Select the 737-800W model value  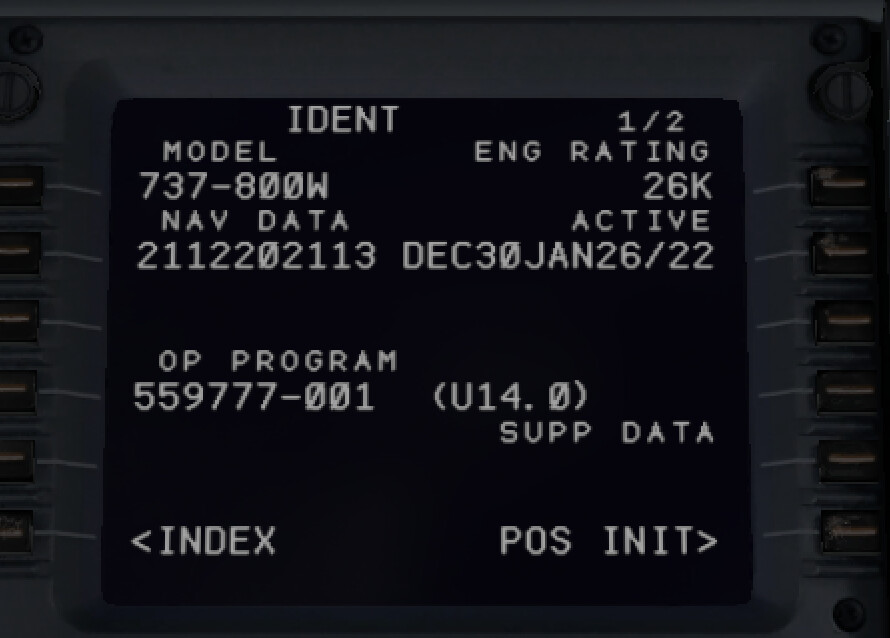coord(234,186)
